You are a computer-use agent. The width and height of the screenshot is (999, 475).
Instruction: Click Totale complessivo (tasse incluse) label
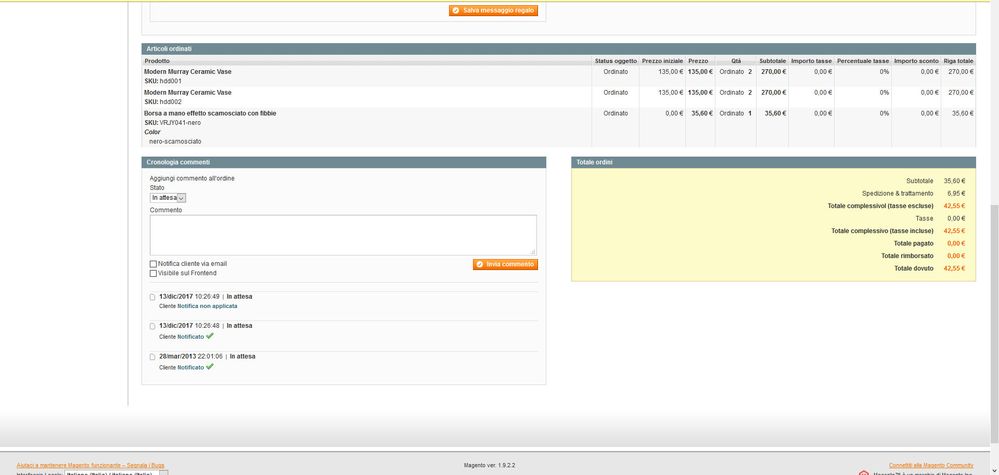(882, 231)
